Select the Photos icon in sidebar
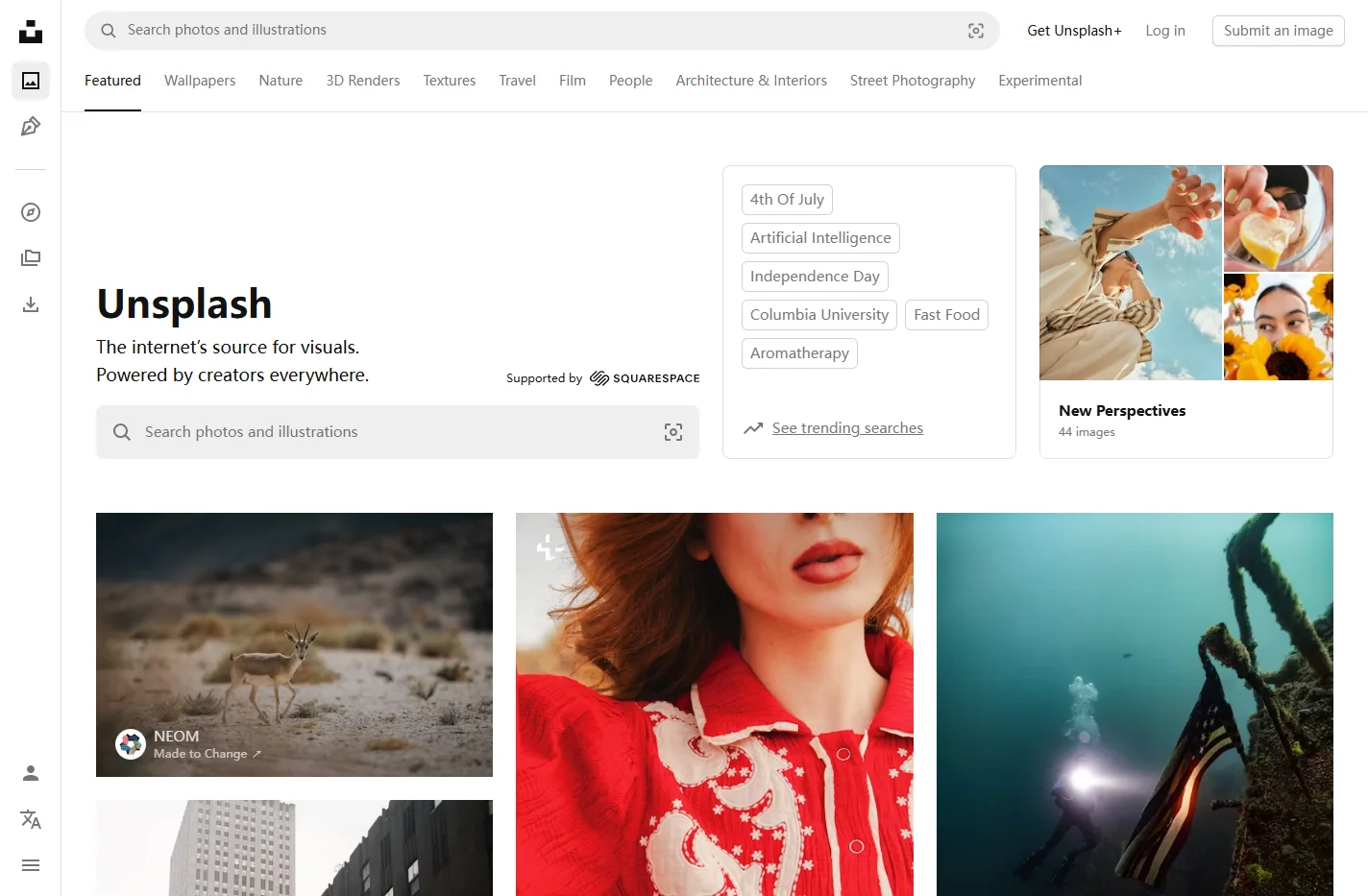Screen dimensions: 1368x896 click(x=31, y=81)
